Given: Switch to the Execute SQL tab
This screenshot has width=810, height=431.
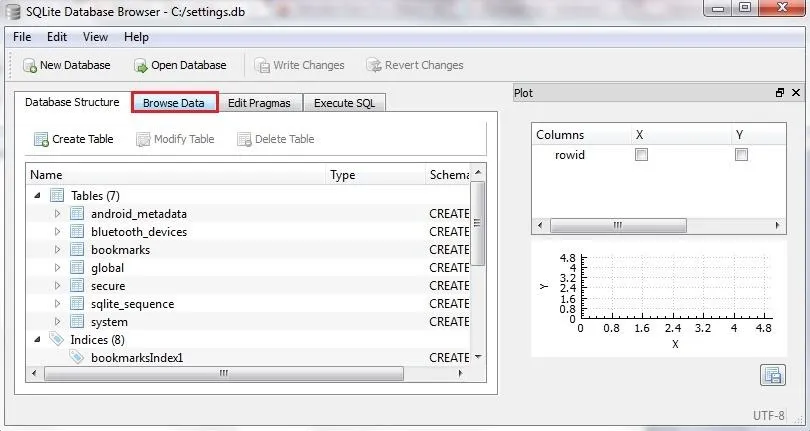Looking at the screenshot, I should pos(345,103).
